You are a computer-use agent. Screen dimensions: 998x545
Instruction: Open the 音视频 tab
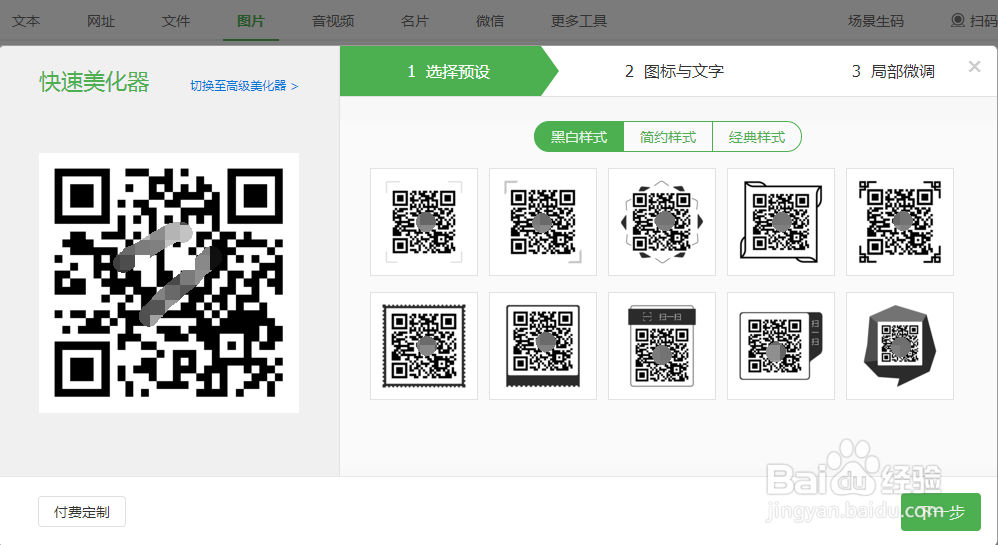pyautogui.click(x=333, y=21)
